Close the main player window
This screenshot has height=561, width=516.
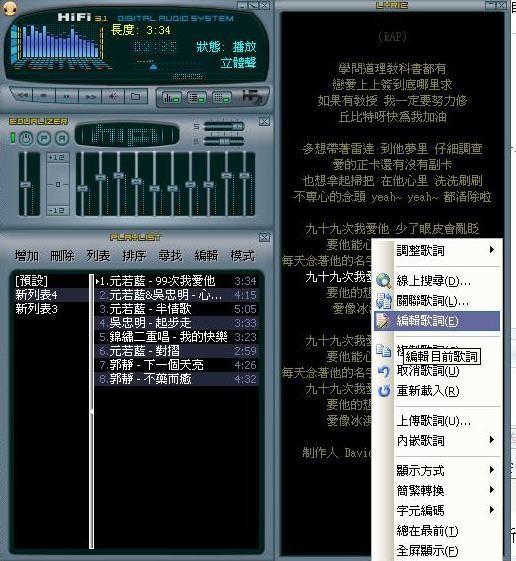265,5
